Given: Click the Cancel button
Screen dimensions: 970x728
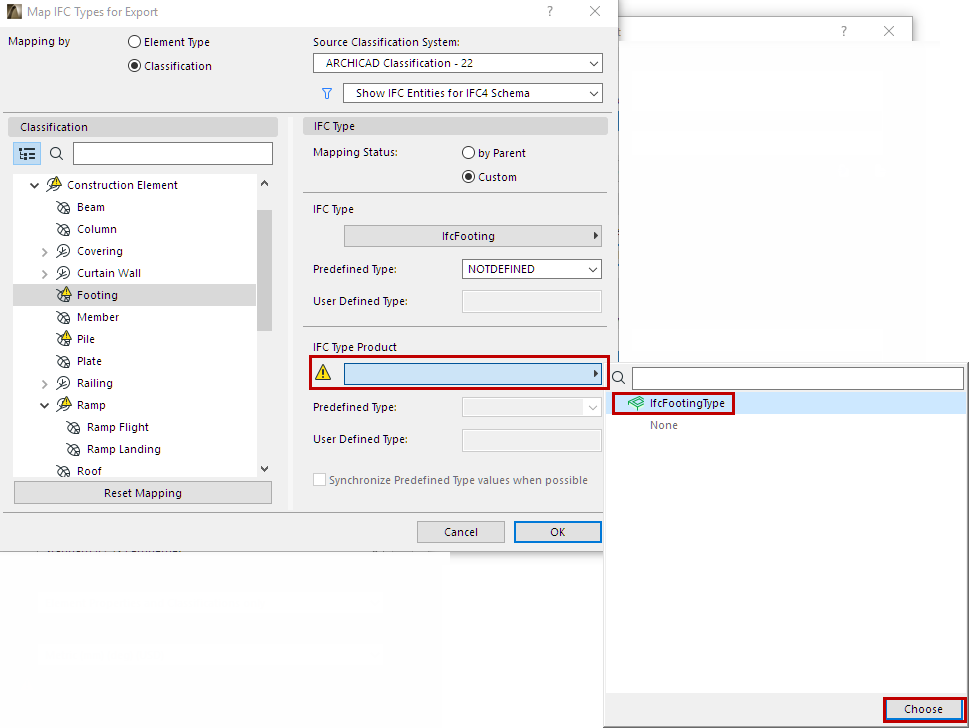Looking at the screenshot, I should (x=461, y=532).
